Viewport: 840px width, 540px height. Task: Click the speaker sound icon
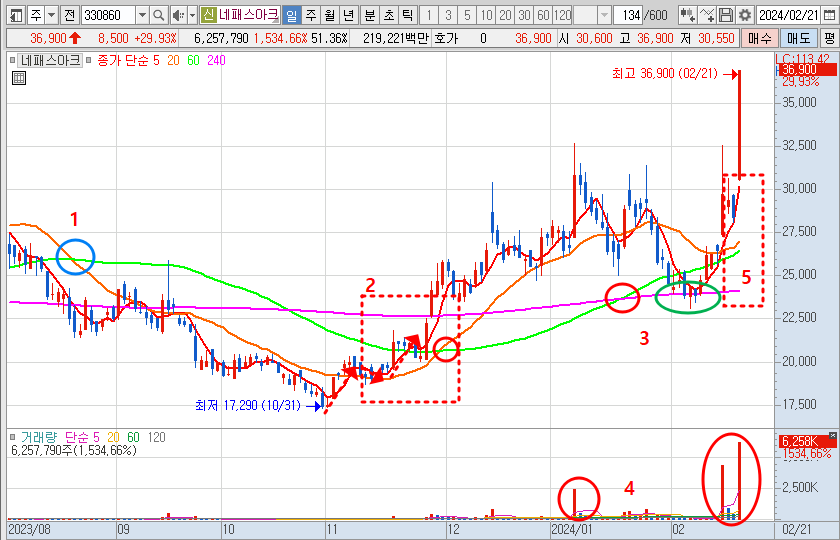178,15
